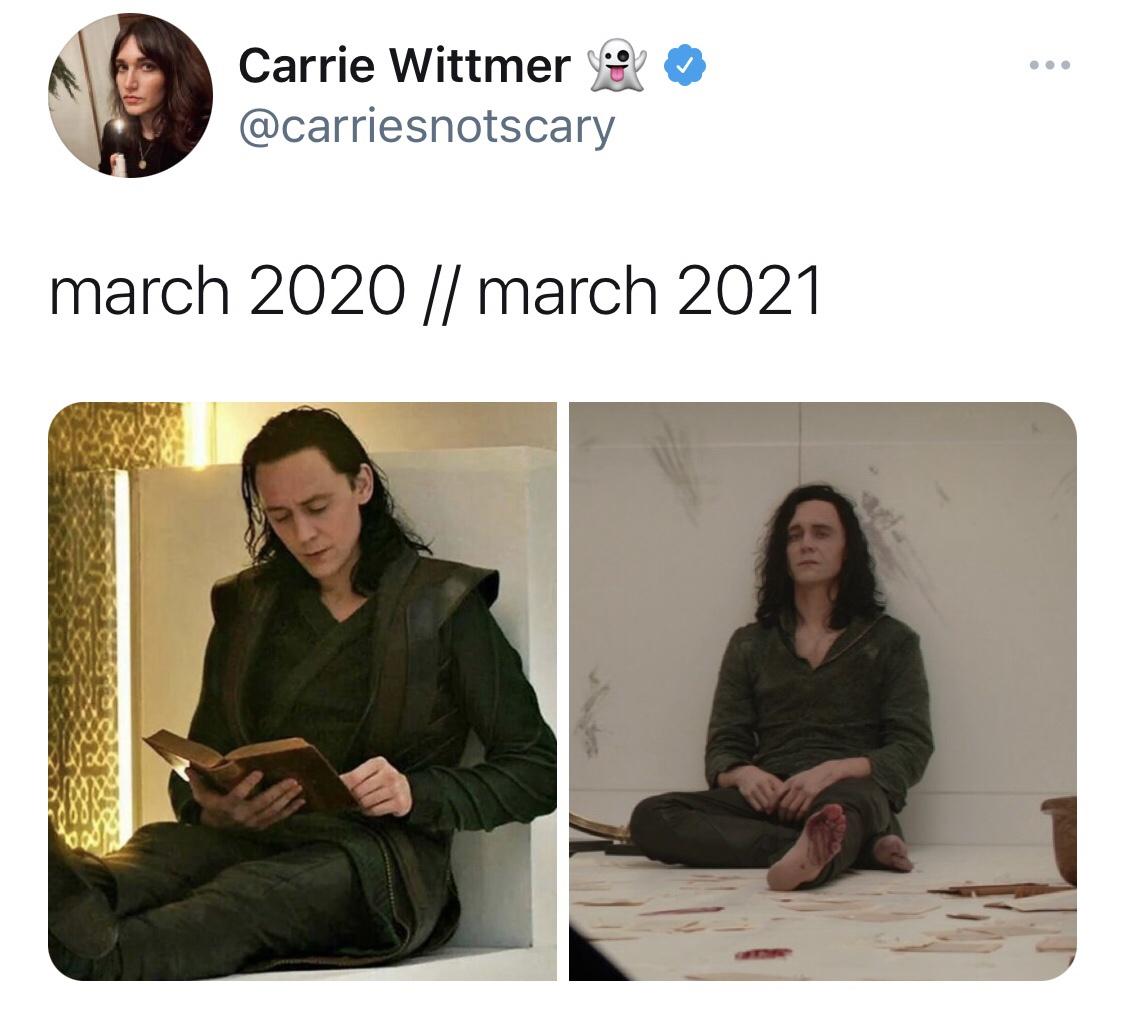Click the double slash separator in tweet

(x=439, y=293)
